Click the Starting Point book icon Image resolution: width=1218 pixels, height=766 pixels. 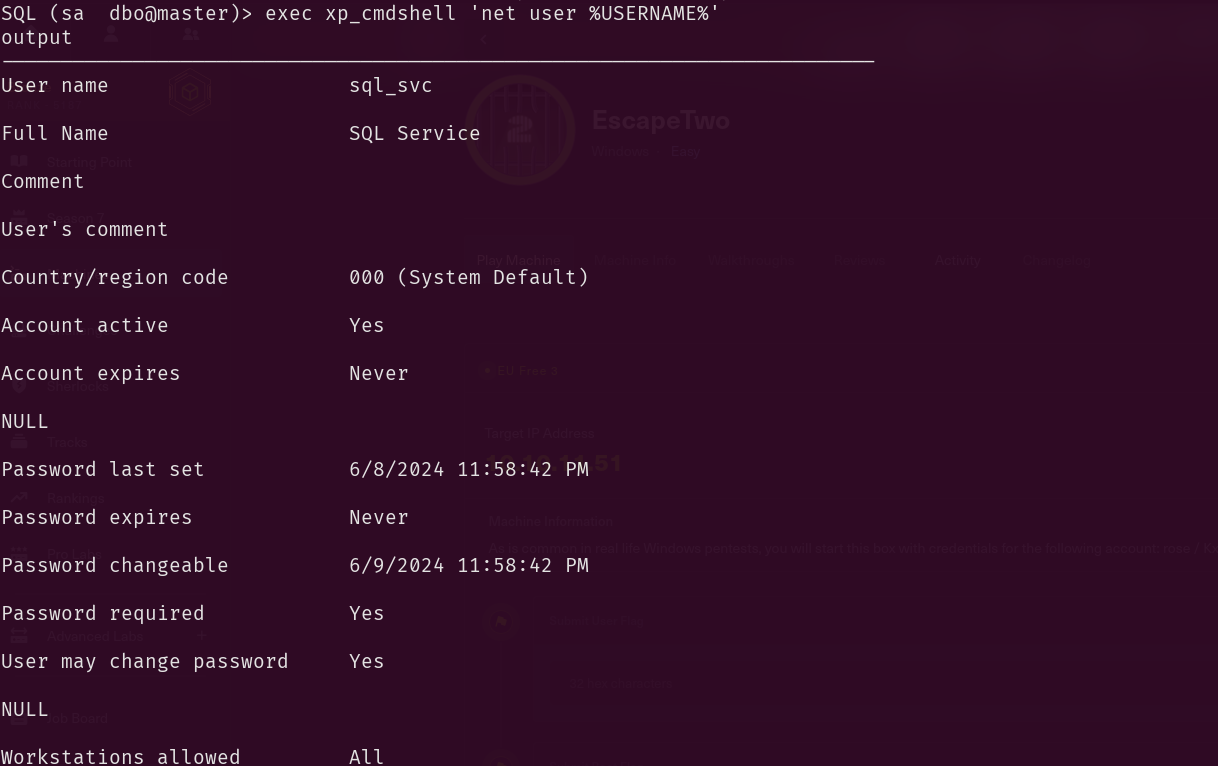point(19,162)
